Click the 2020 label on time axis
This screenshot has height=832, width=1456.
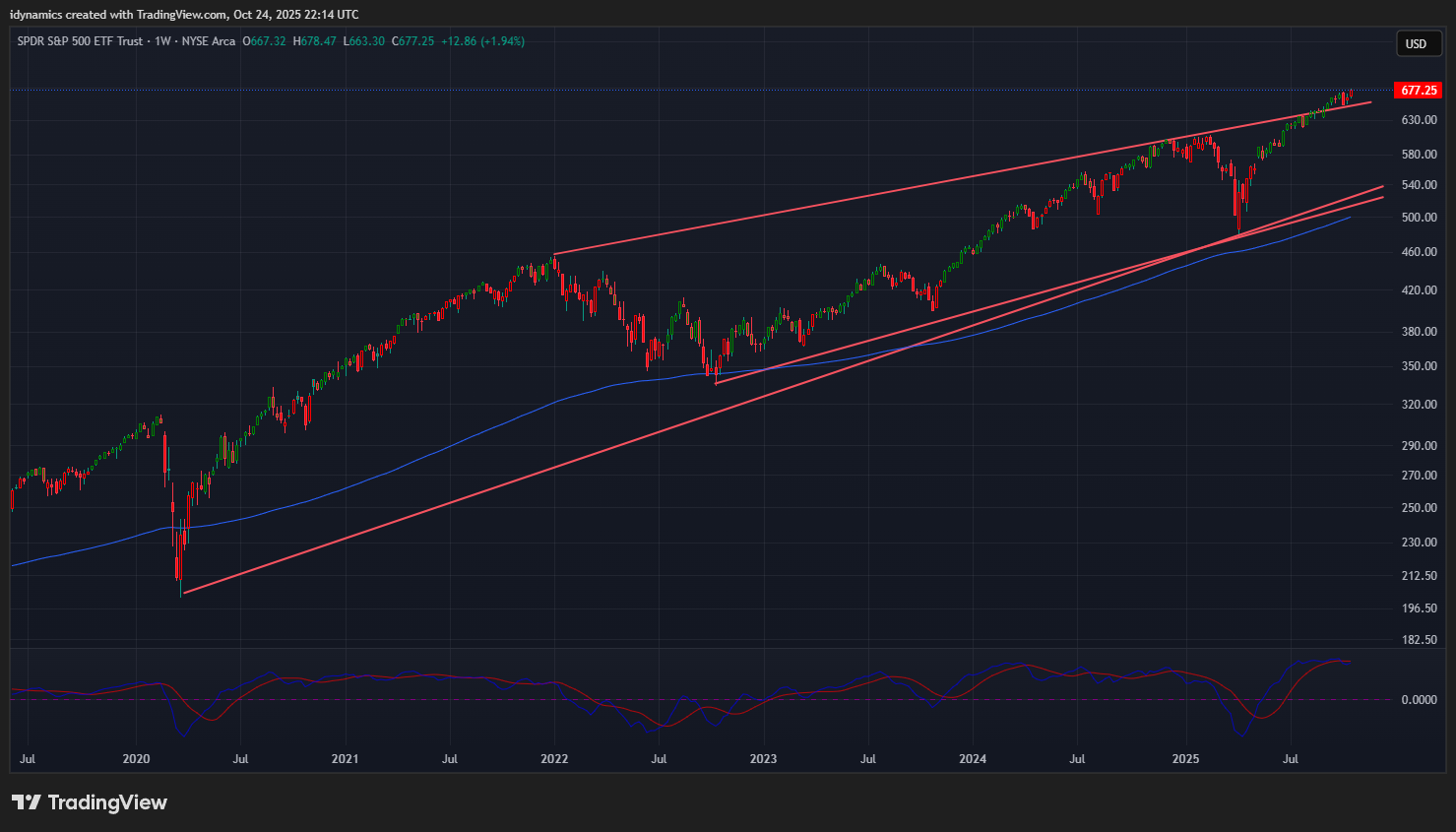[136, 759]
